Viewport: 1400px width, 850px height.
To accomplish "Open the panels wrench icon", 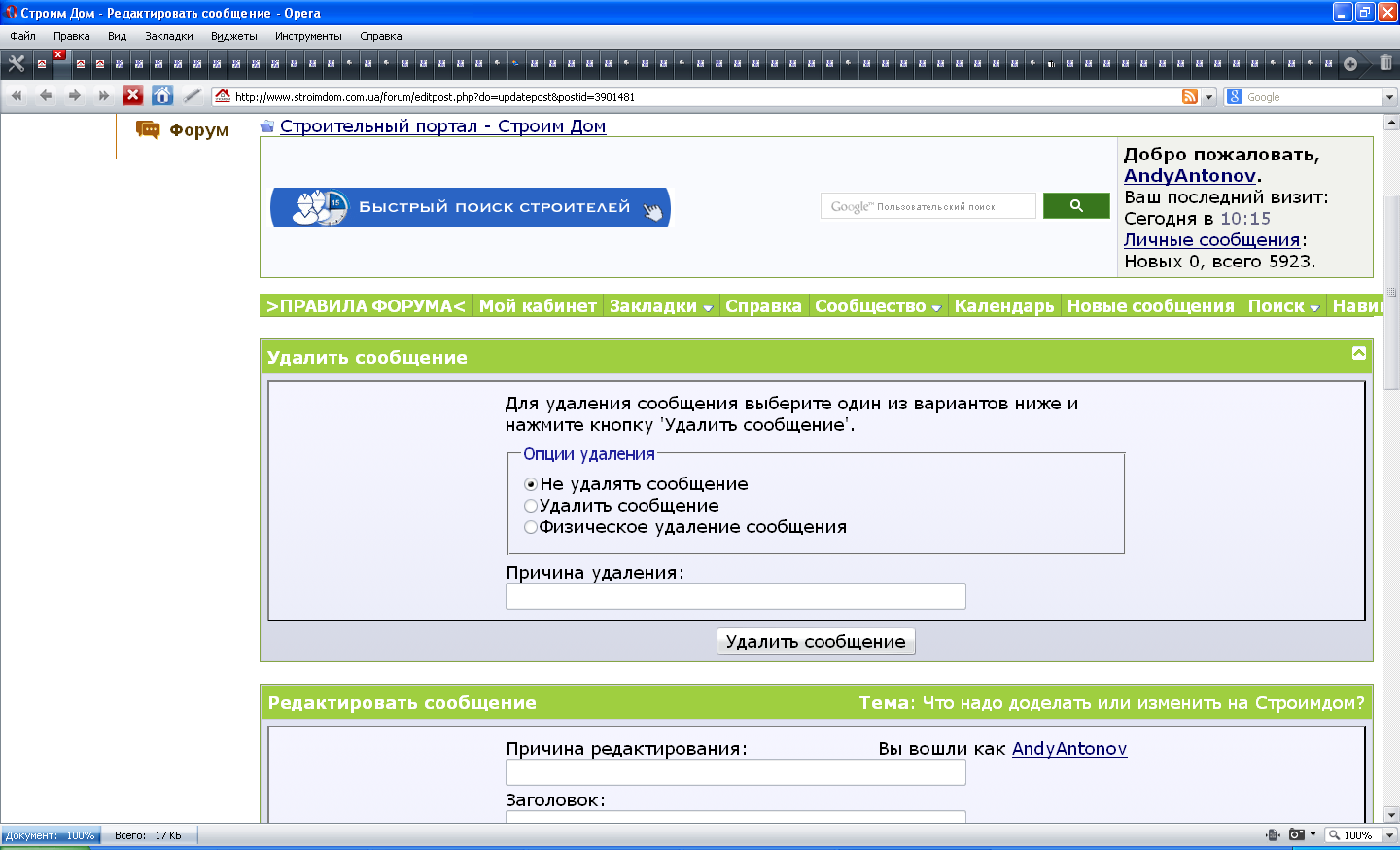I will [17, 63].
